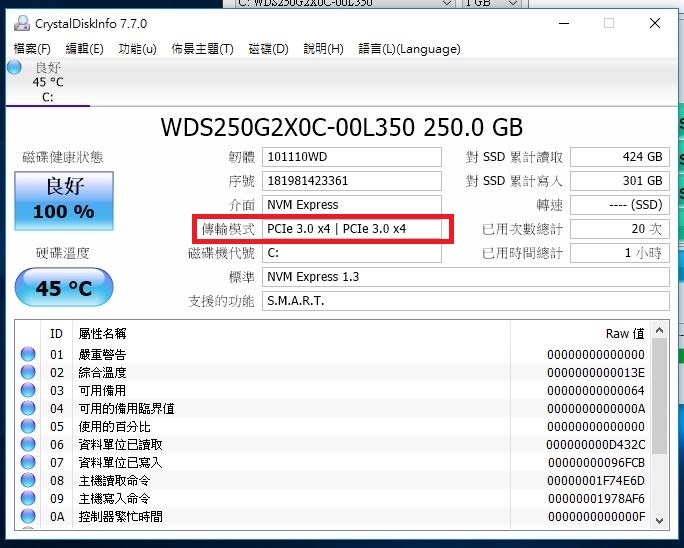Click power on hours value 1 小時
684x548 pixels.
pyautogui.click(x=620, y=253)
